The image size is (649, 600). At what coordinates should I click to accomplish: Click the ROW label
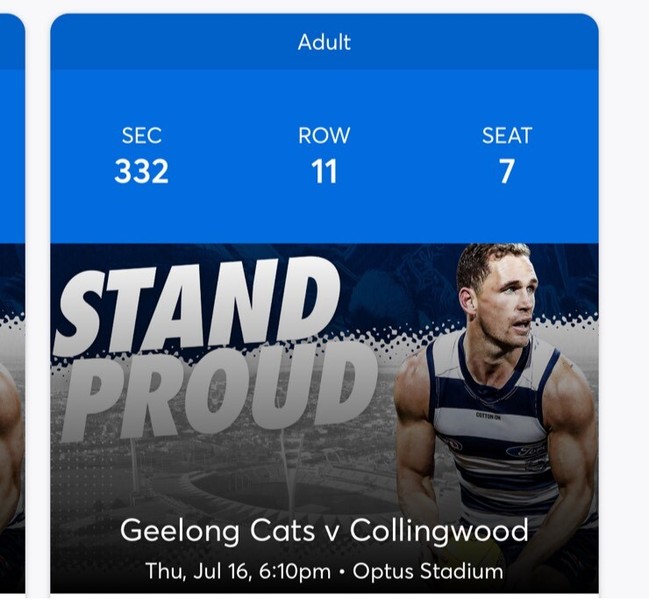point(324,136)
